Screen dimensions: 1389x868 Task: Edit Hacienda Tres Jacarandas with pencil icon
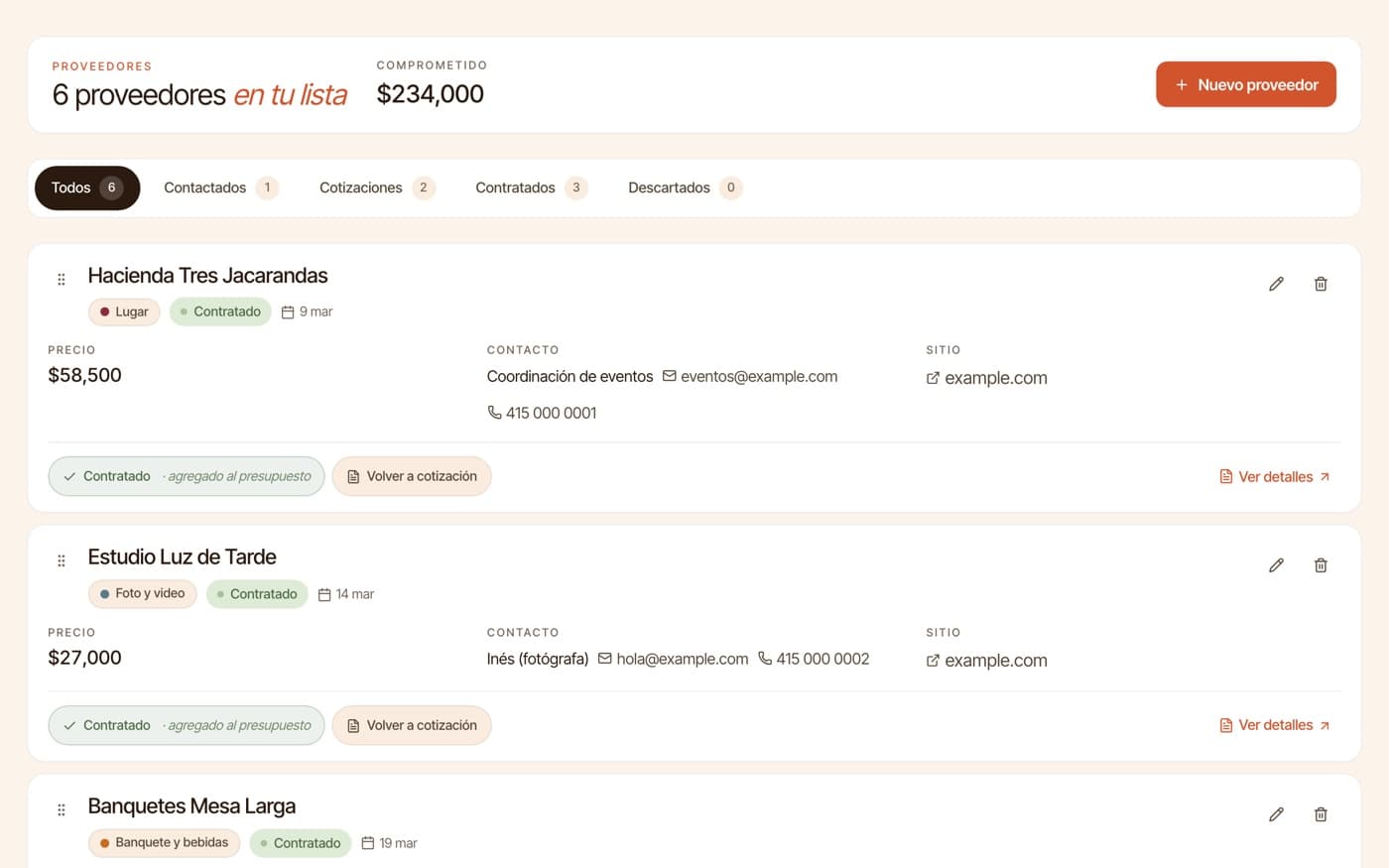click(x=1276, y=284)
